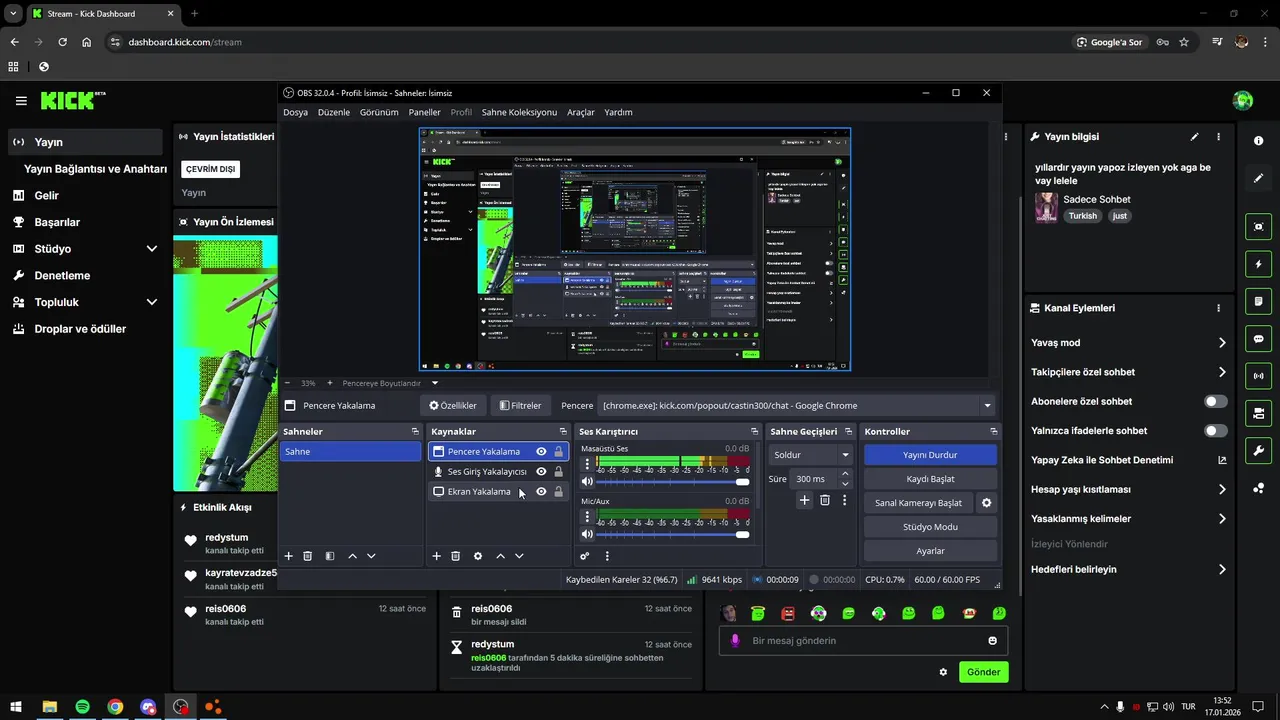Toggle lock on Ses Giriş Yakalayıcısı source

[x=558, y=472]
